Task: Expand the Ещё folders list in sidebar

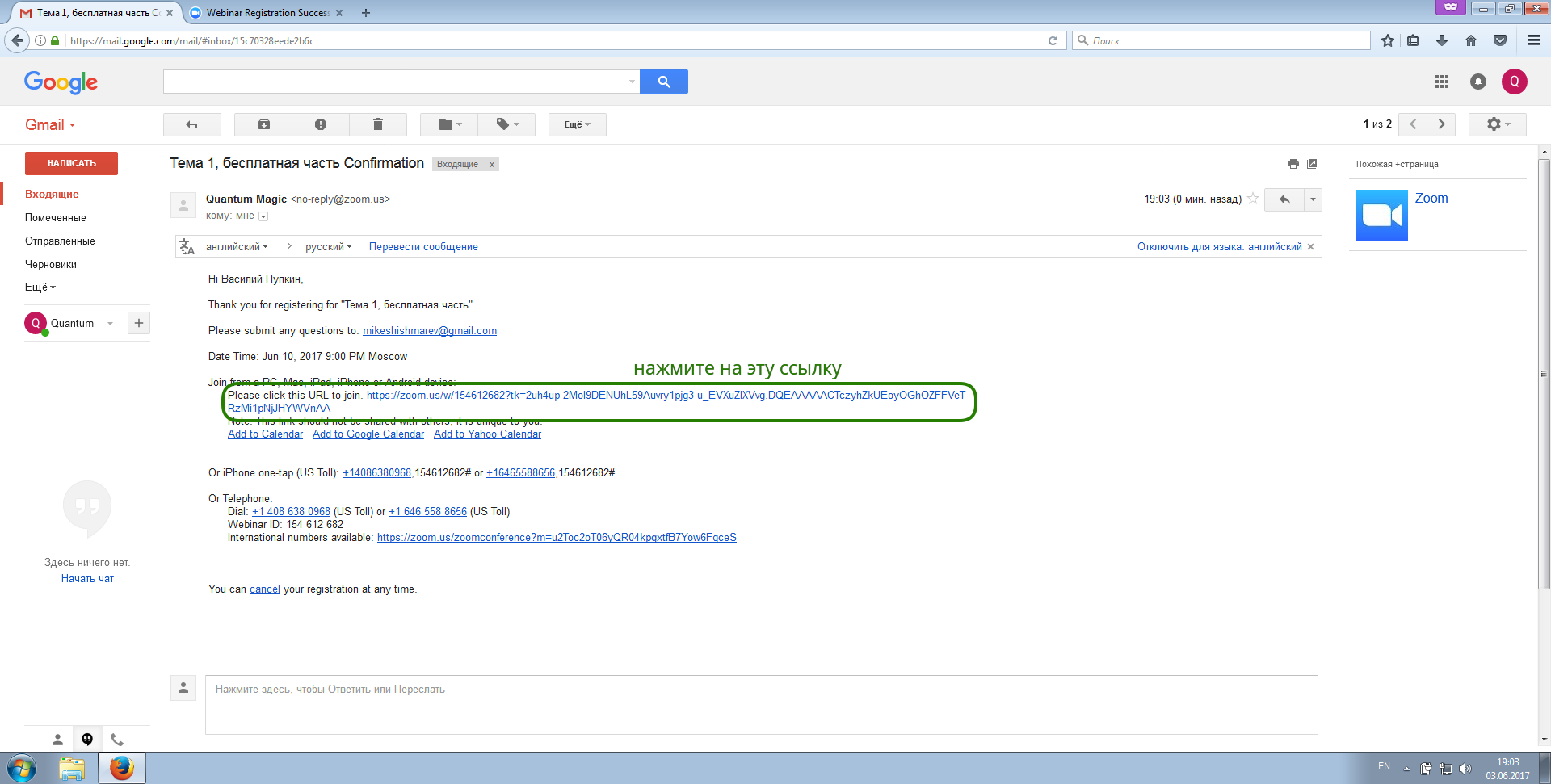Action: pos(40,287)
